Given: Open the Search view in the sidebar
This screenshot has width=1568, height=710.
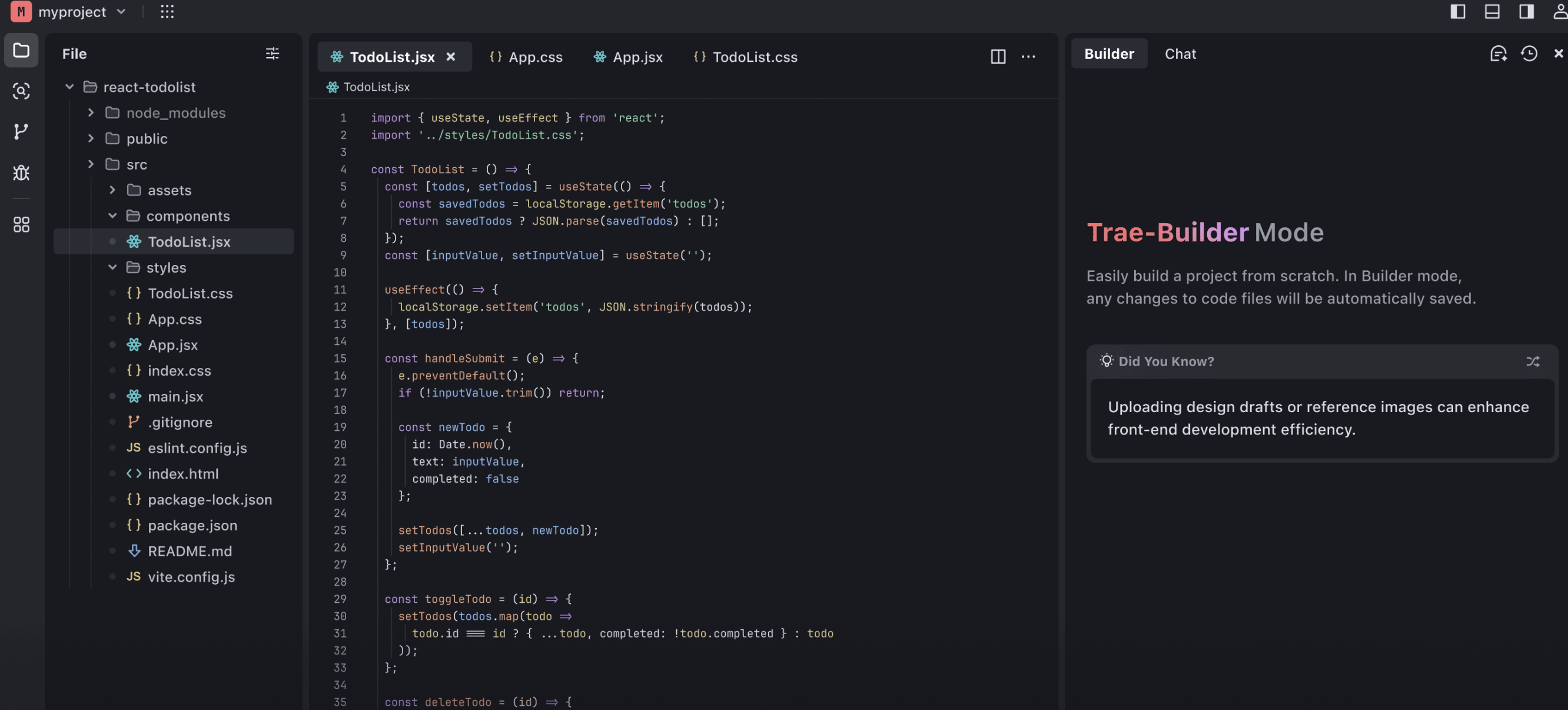Looking at the screenshot, I should coord(21,91).
